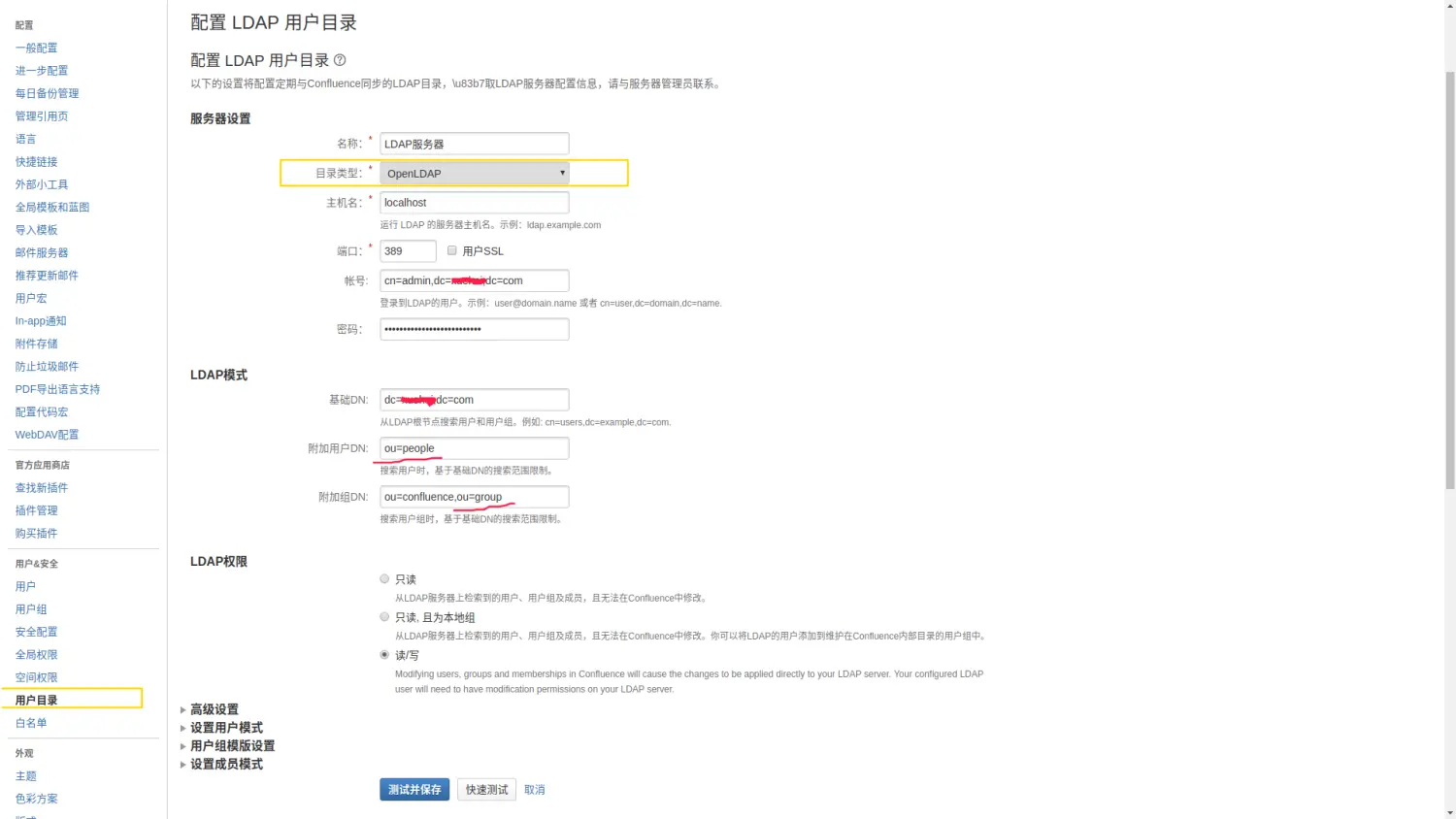The width and height of the screenshot is (1456, 819).
Task: Open 空间权限 in the sidebar
Action: (x=36, y=677)
